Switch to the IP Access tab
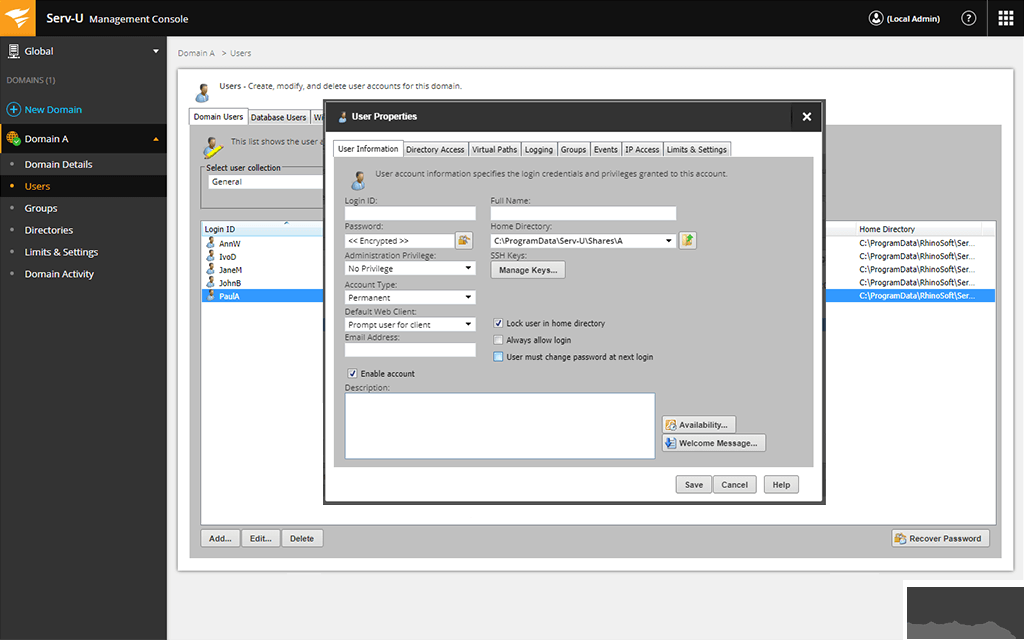The image size is (1024, 640). pos(642,150)
